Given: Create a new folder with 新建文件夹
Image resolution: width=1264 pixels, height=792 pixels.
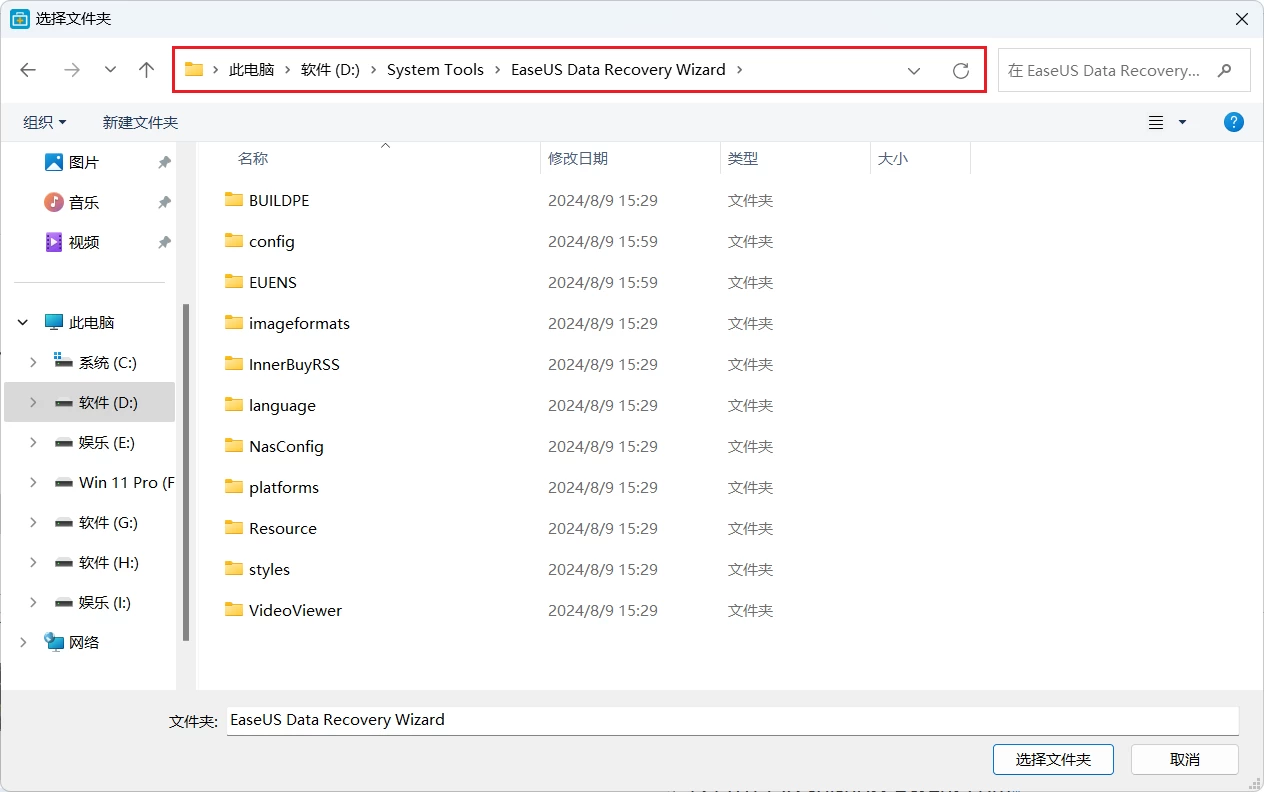Looking at the screenshot, I should (x=140, y=122).
